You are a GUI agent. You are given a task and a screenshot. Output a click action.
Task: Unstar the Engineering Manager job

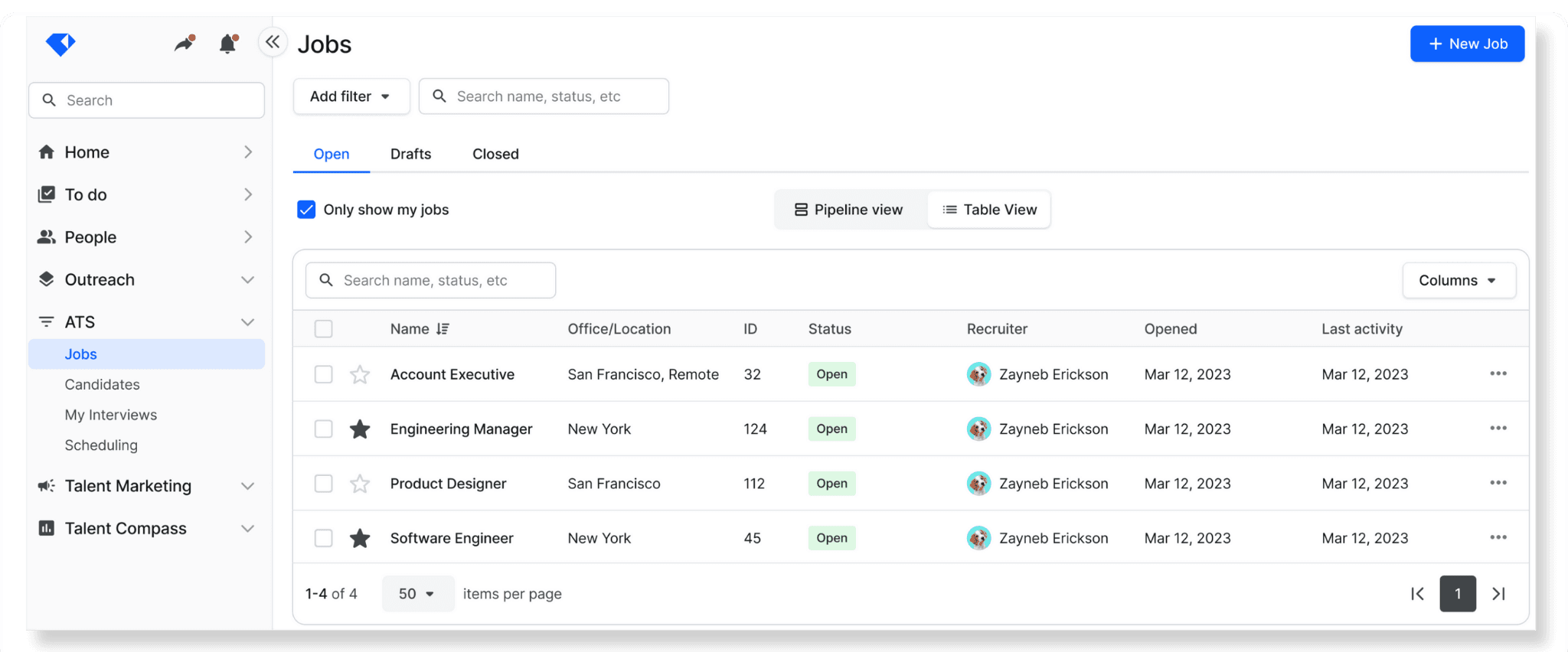(x=360, y=429)
